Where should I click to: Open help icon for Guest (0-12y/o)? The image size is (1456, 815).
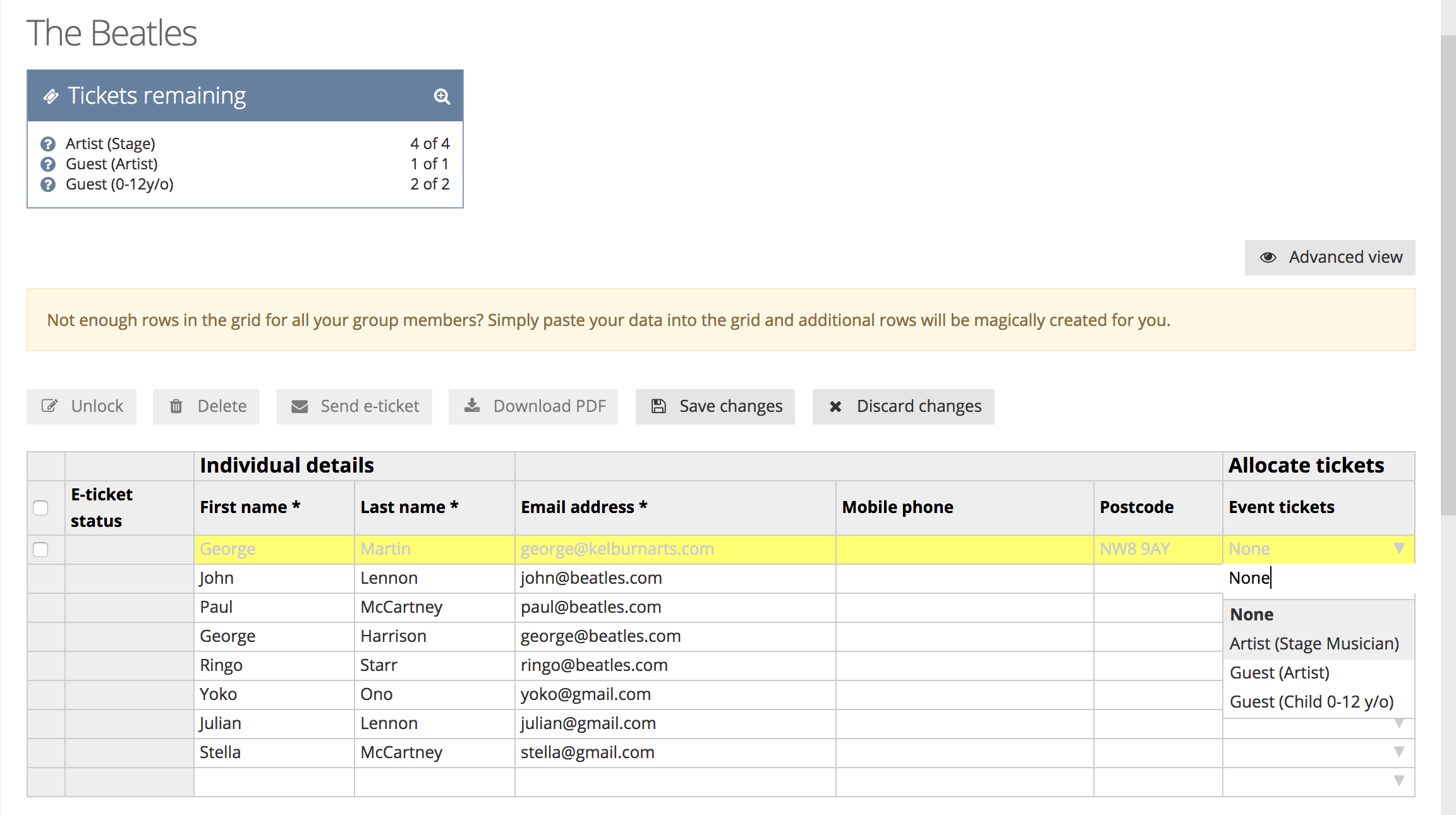click(x=48, y=184)
